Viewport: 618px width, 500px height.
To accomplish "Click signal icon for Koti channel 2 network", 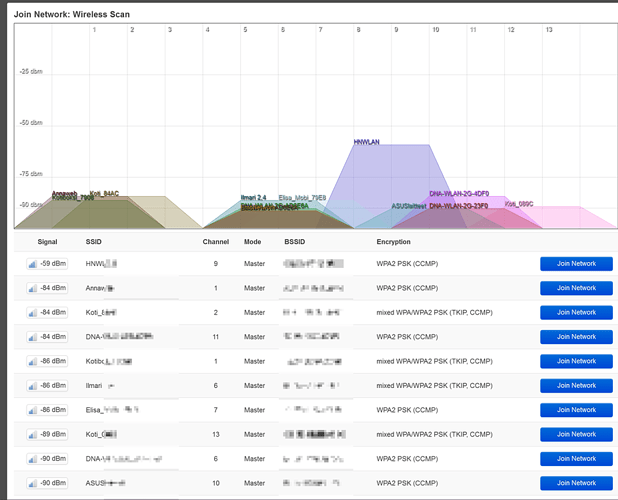I will click(33, 313).
